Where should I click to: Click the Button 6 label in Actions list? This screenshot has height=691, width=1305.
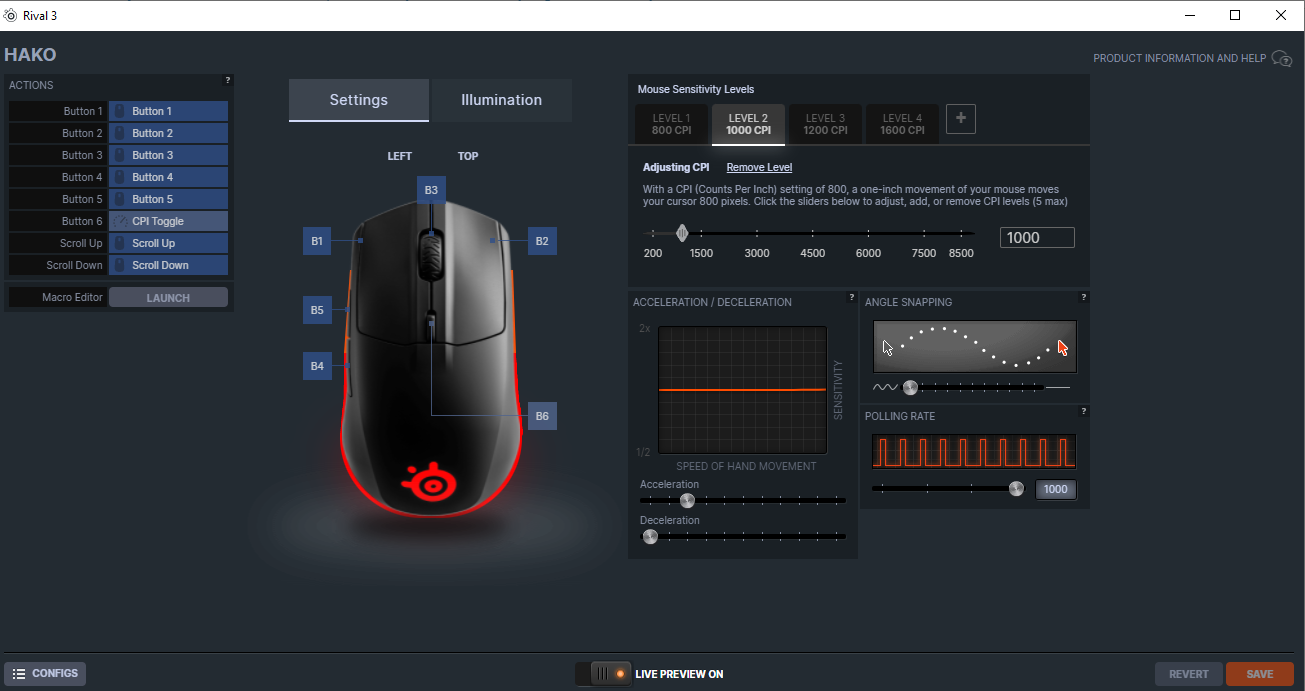[82, 221]
